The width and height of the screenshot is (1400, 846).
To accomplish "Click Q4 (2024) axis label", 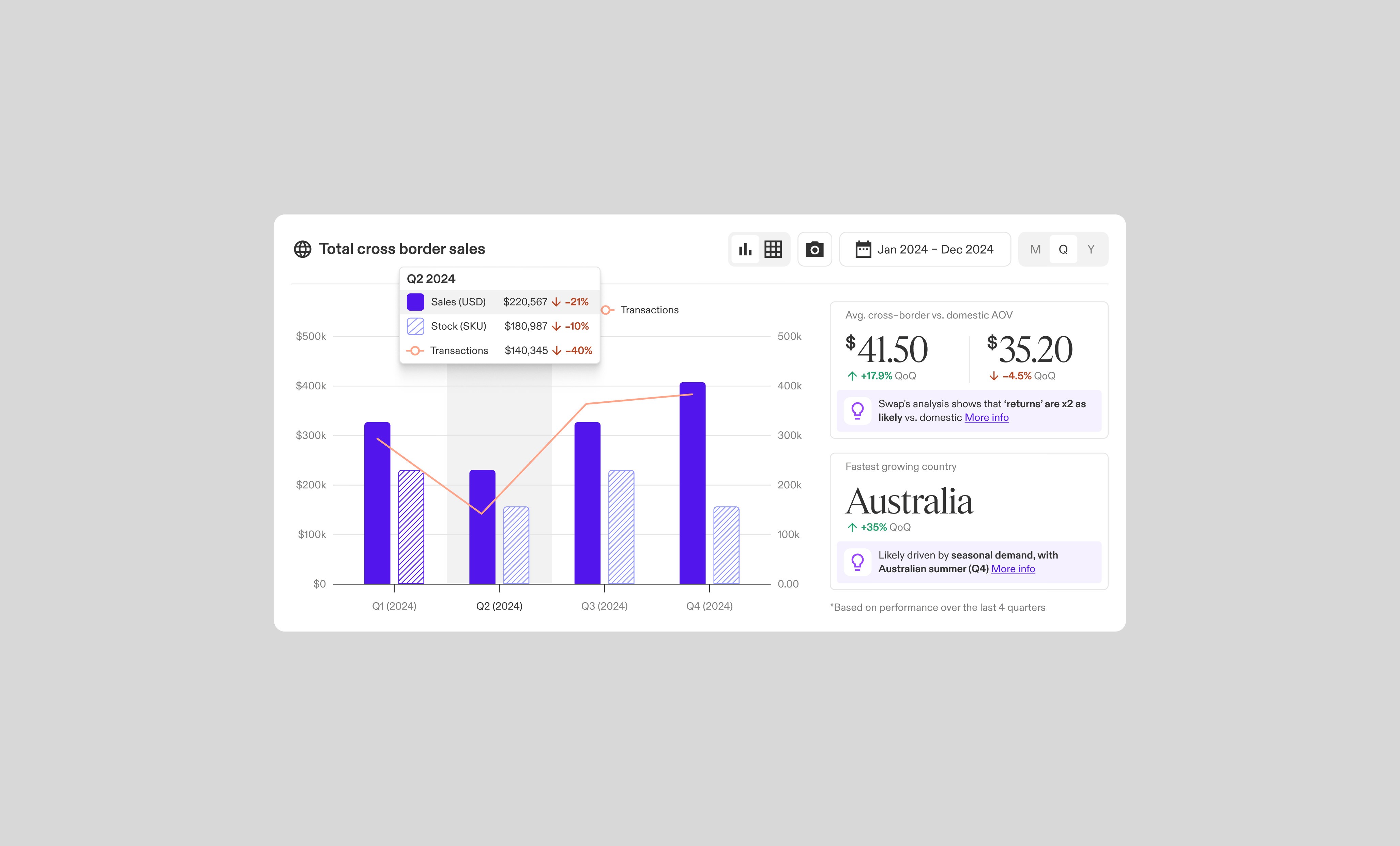I will coord(709,606).
